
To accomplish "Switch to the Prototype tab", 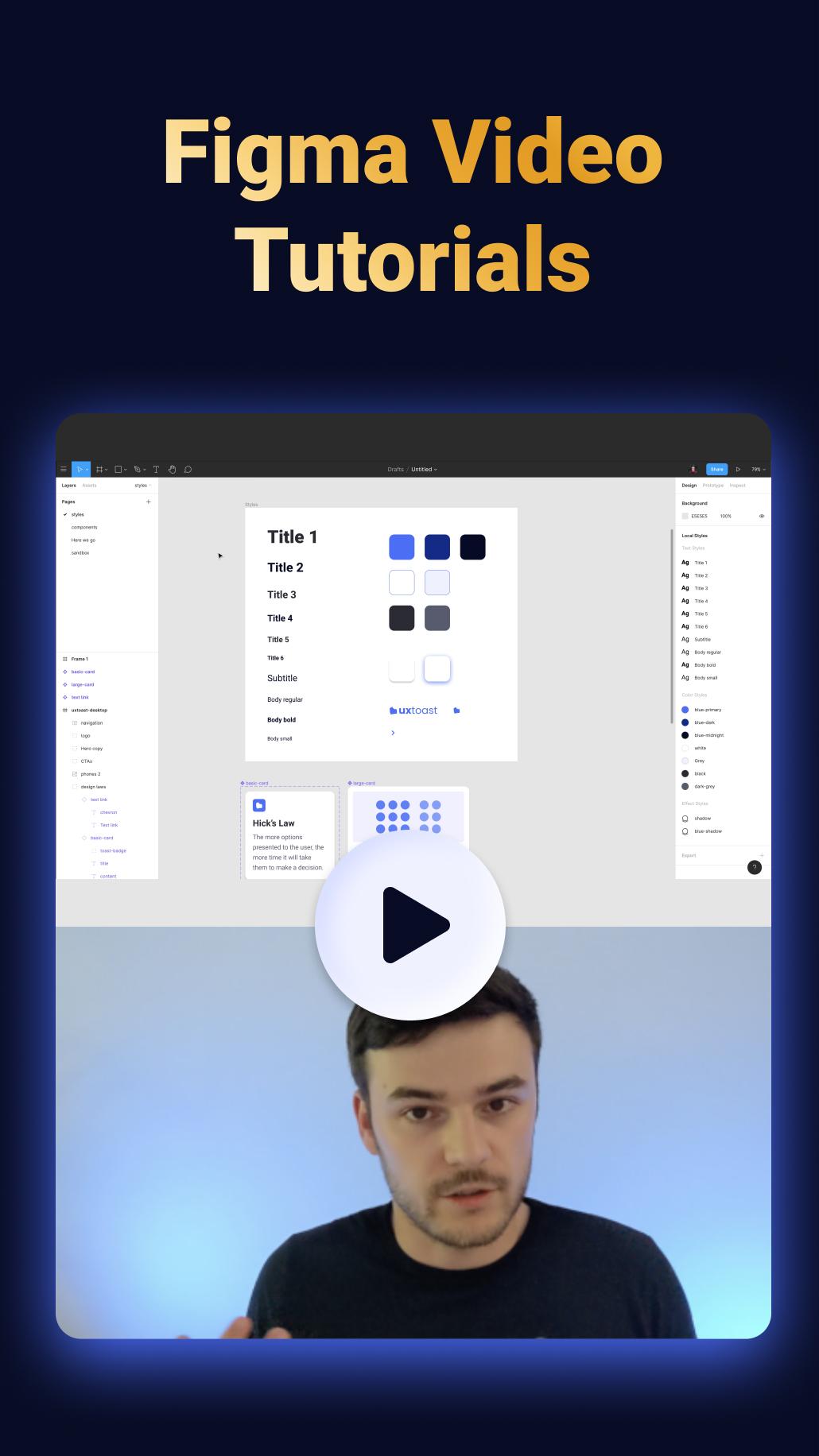I will coord(713,486).
